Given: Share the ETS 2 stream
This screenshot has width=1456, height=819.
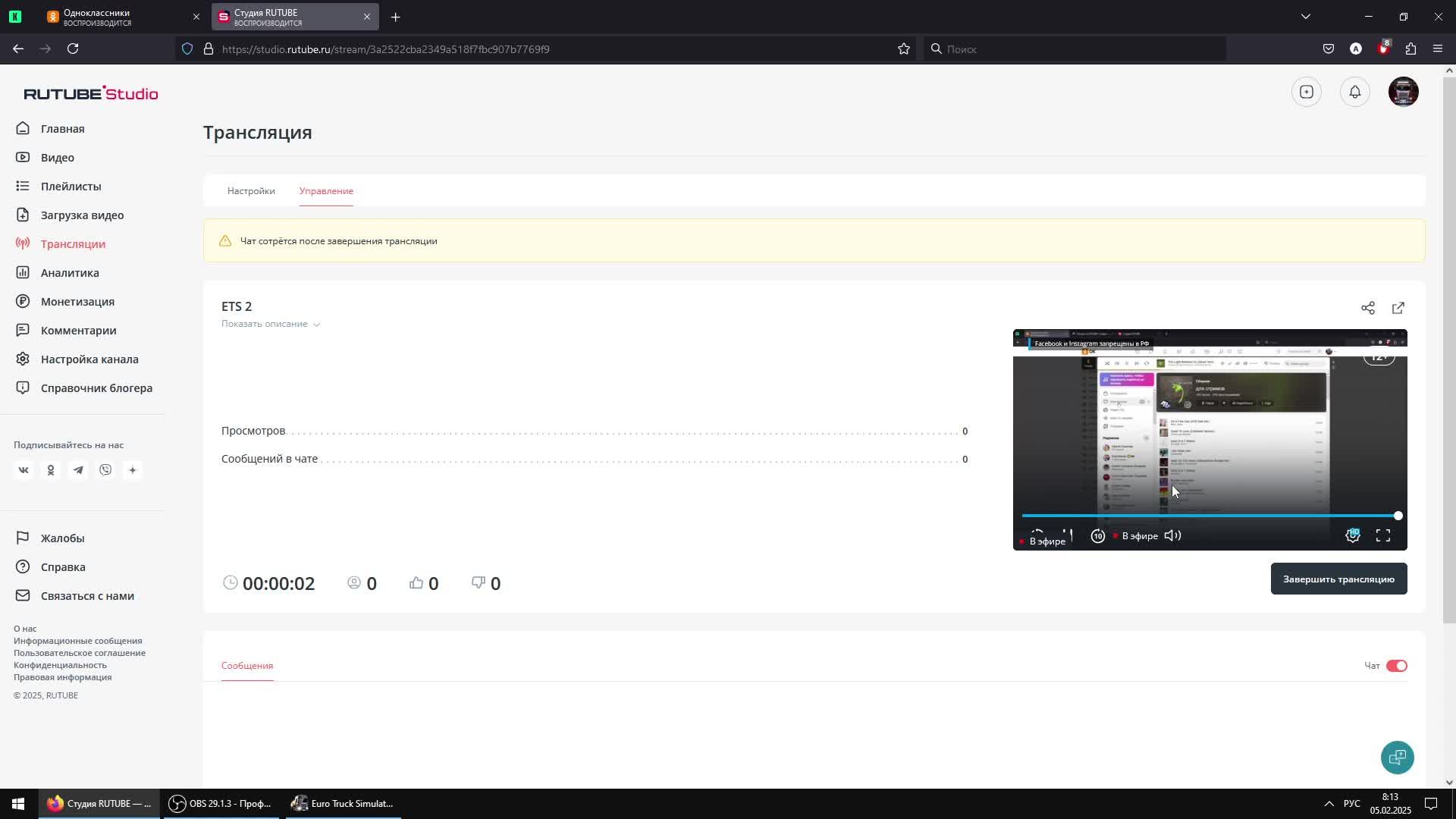Looking at the screenshot, I should 1368,308.
